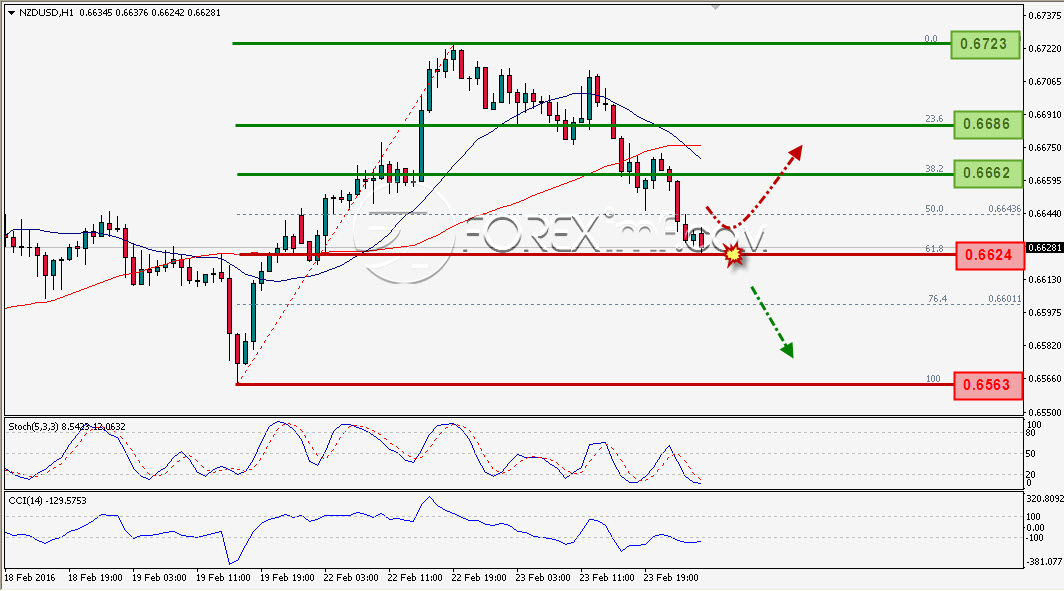This screenshot has height=591, width=1064.
Task: Click the Fibonacci 50.0 level label
Action: [934, 209]
